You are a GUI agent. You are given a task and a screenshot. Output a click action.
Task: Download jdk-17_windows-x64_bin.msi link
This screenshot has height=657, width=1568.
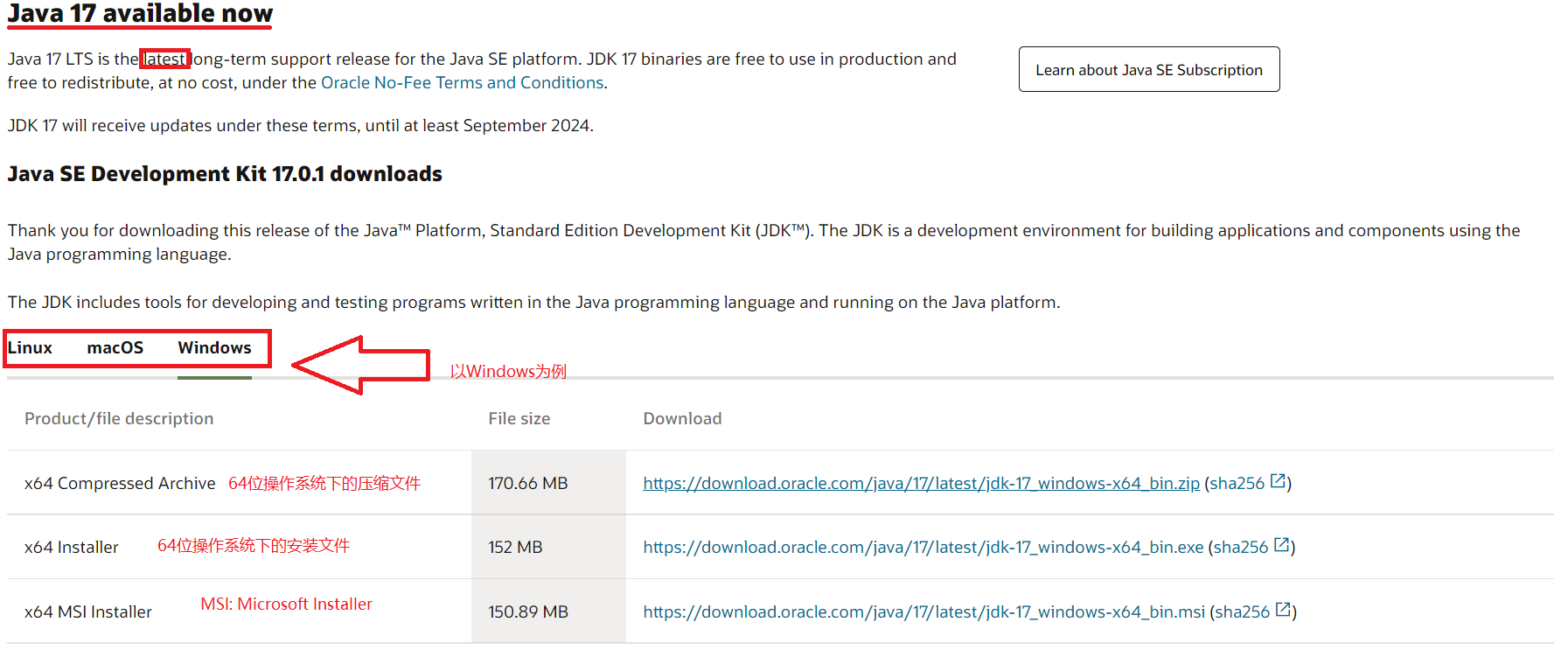click(x=923, y=612)
